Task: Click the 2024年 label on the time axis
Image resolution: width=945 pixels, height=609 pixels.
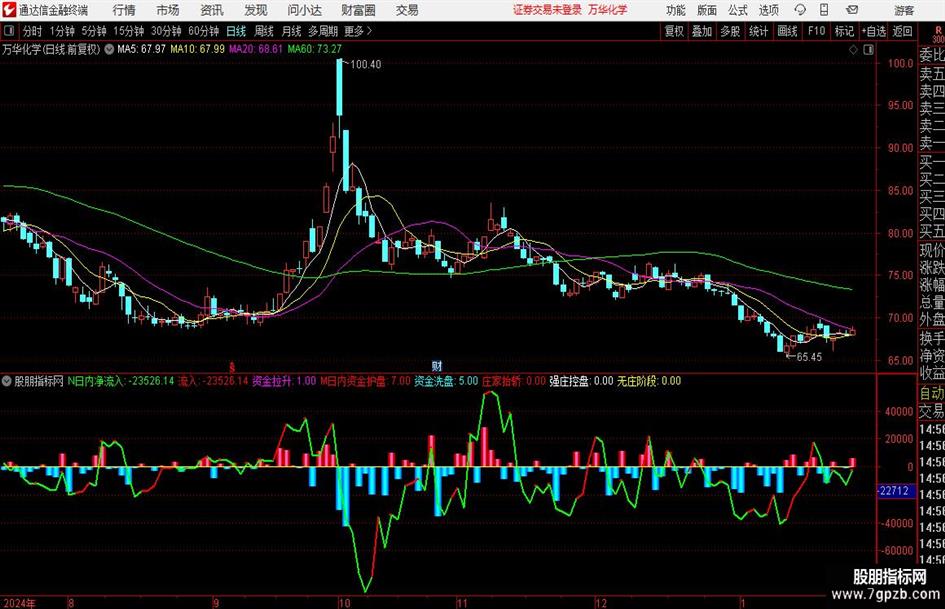Action: [19, 603]
